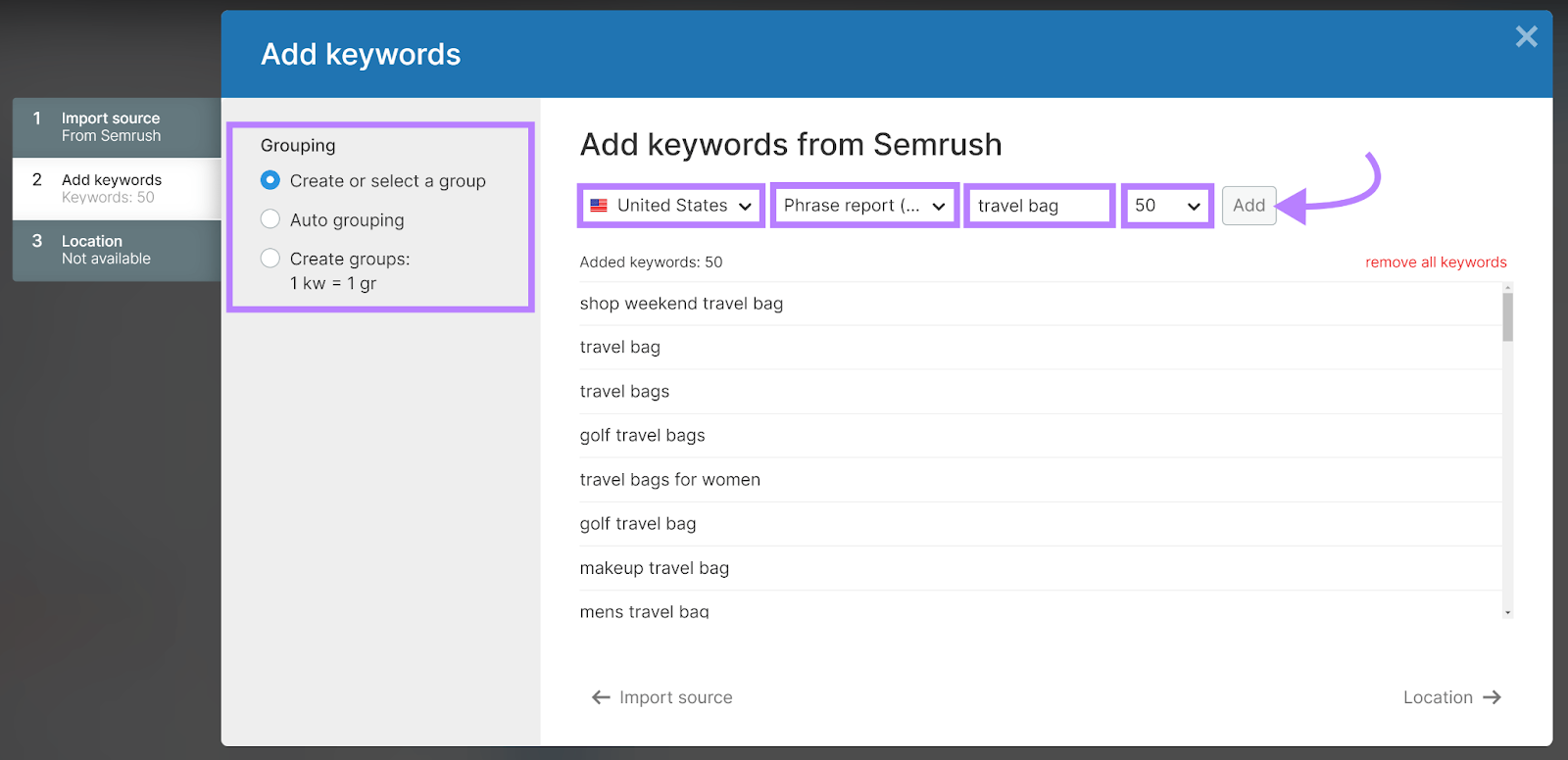Click scrollbar down arrow of keyword list
This screenshot has height=760, width=1568.
(1508, 612)
